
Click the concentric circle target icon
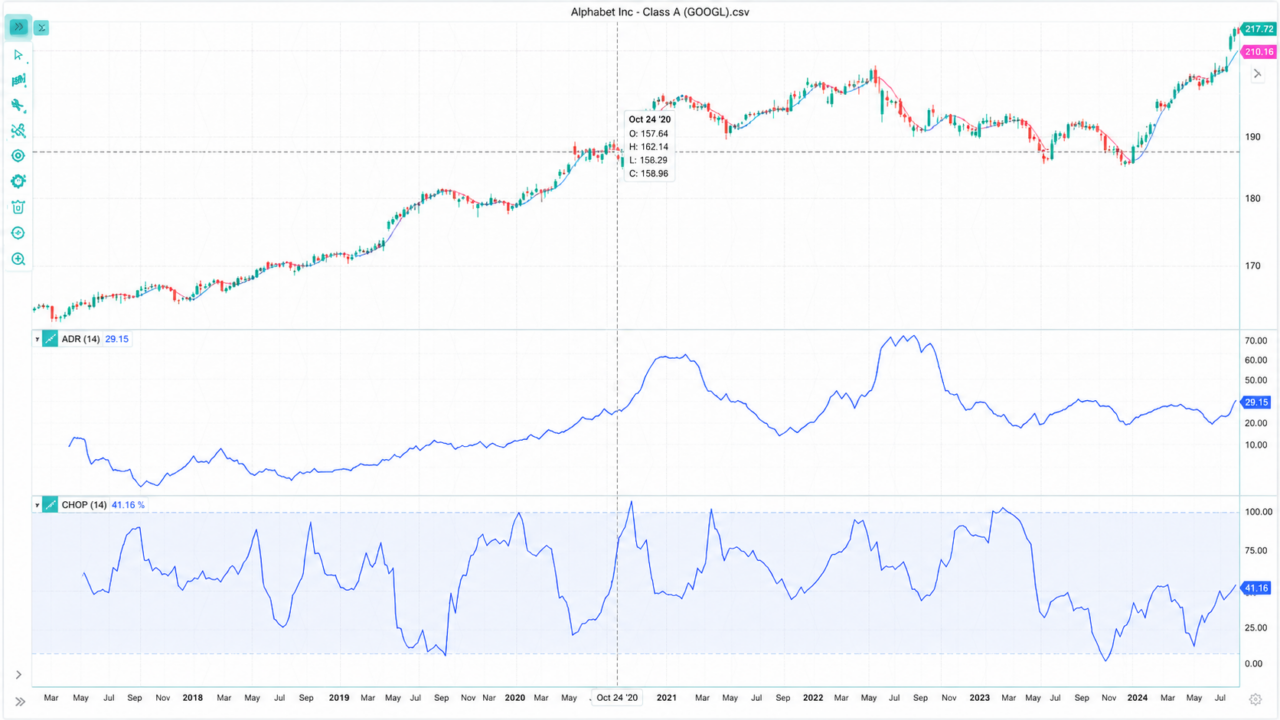[18, 156]
